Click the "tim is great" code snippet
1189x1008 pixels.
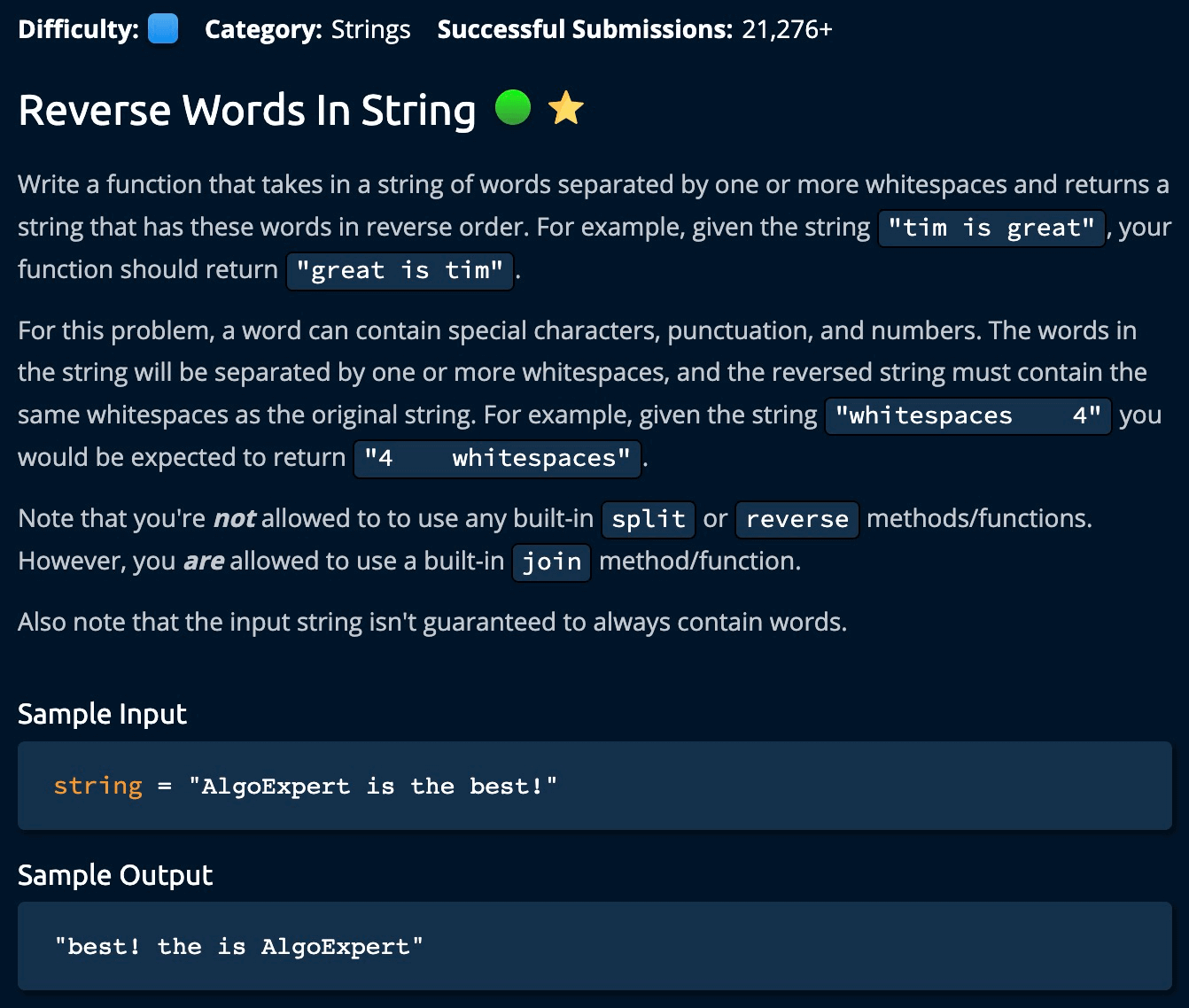(991, 229)
